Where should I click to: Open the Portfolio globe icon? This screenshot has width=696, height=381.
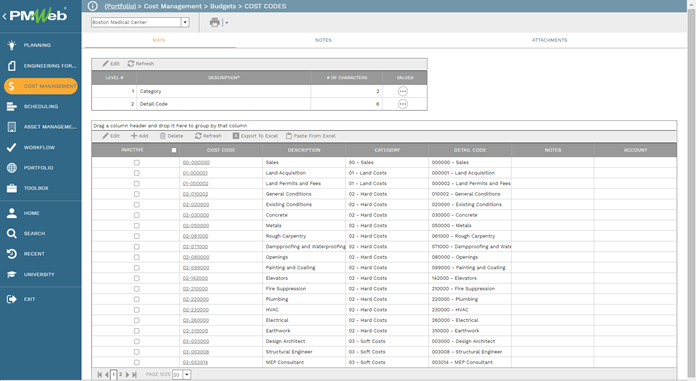(x=12, y=168)
